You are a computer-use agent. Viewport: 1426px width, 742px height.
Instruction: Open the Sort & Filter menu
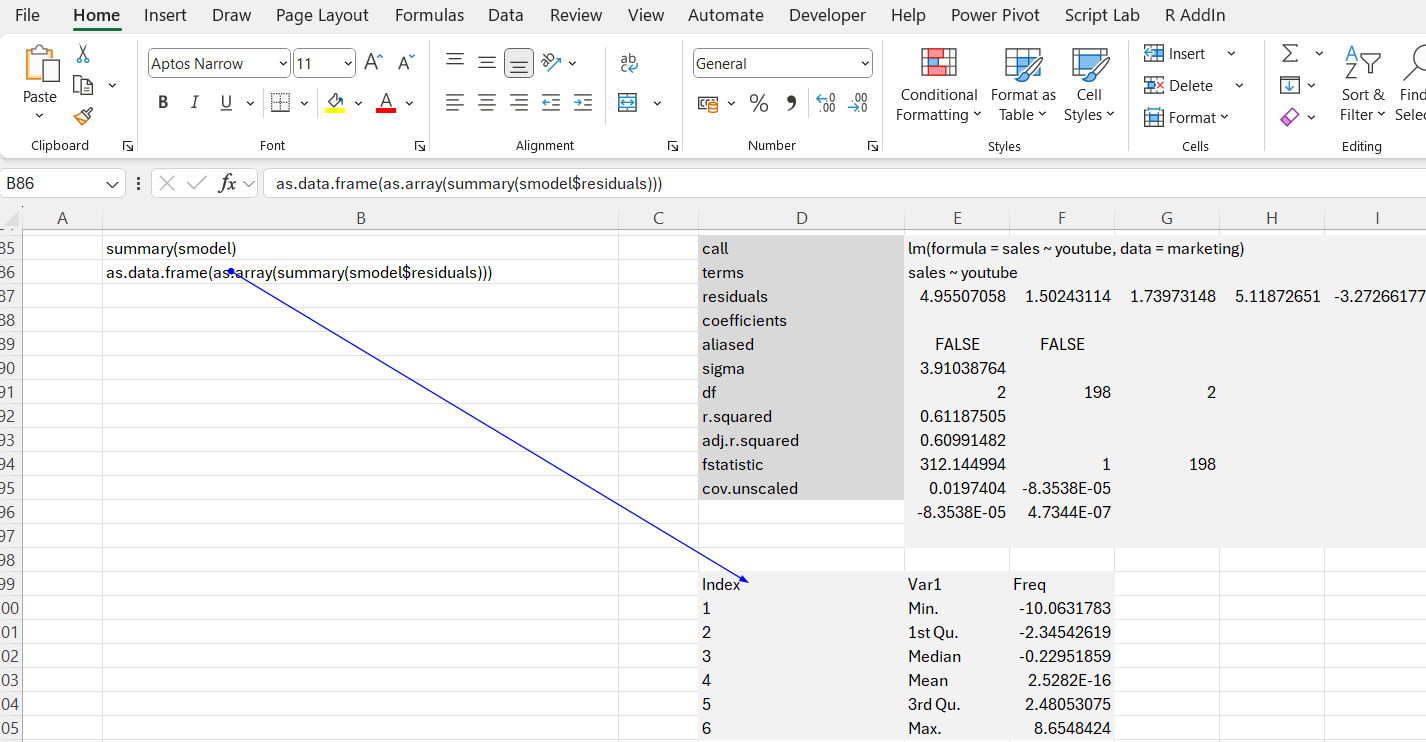tap(1363, 84)
